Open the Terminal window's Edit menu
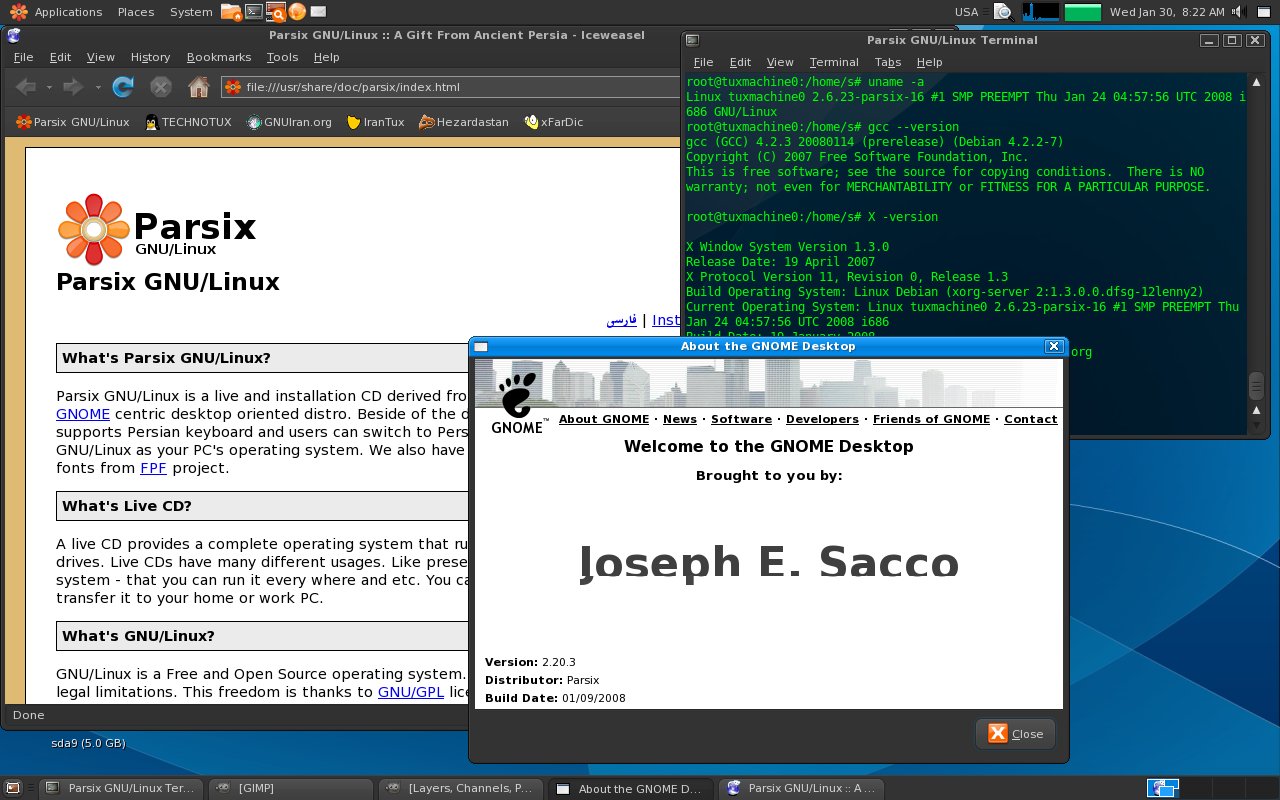The height and width of the screenshot is (800, 1280). tap(740, 62)
